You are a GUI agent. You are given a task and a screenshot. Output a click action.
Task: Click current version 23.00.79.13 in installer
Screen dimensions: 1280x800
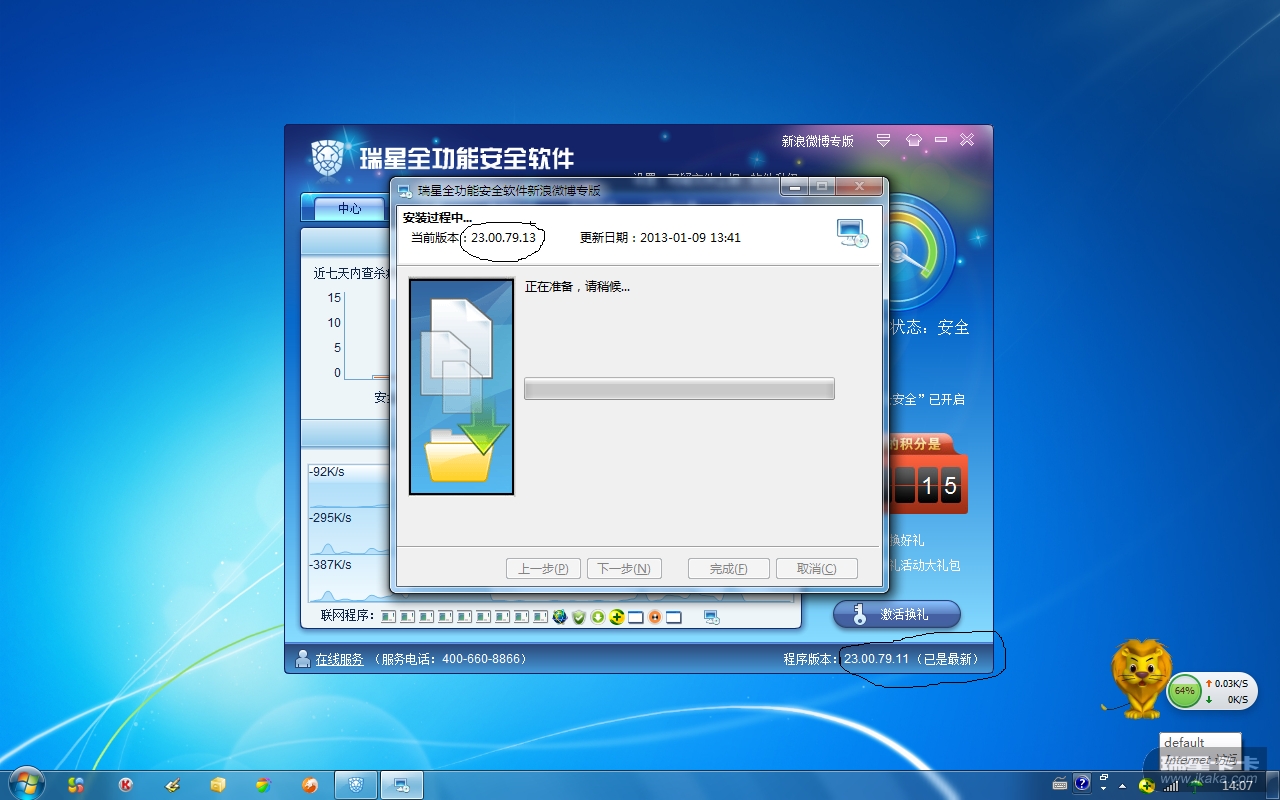tap(503, 238)
